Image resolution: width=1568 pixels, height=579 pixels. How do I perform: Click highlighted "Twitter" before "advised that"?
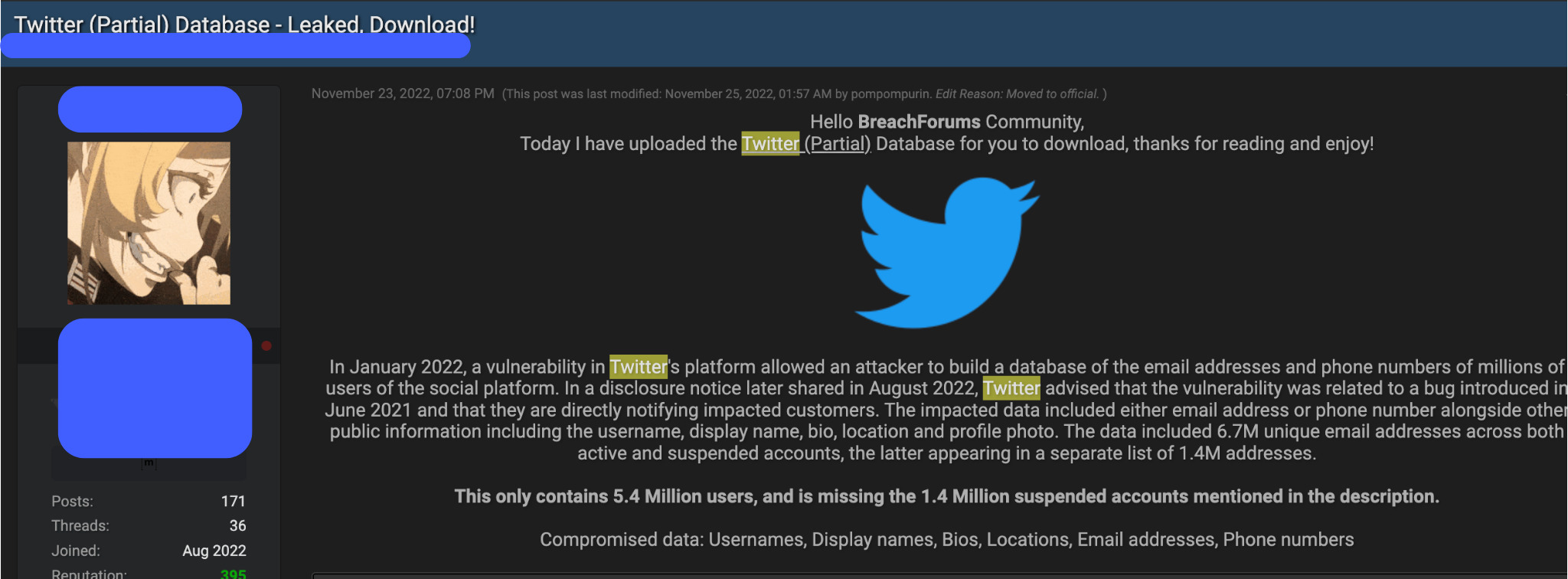point(1011,388)
